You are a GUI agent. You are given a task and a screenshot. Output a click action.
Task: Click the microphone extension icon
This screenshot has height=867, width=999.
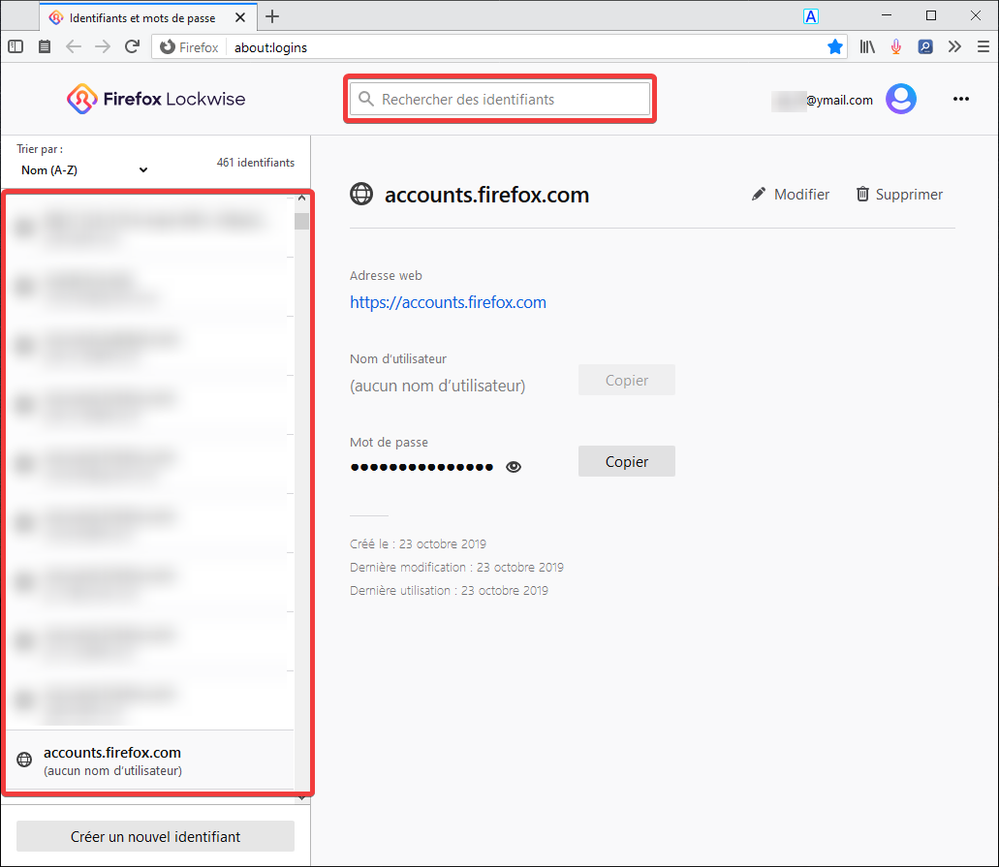[x=897, y=47]
